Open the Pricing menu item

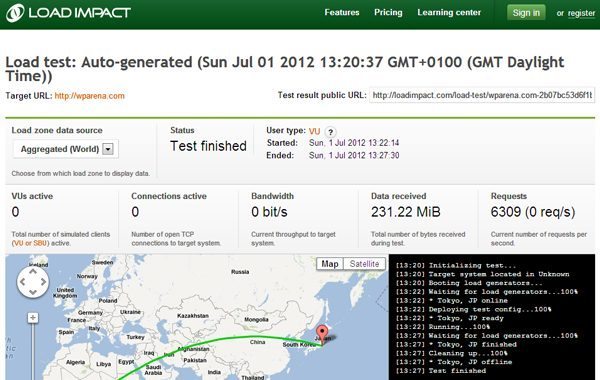click(388, 13)
